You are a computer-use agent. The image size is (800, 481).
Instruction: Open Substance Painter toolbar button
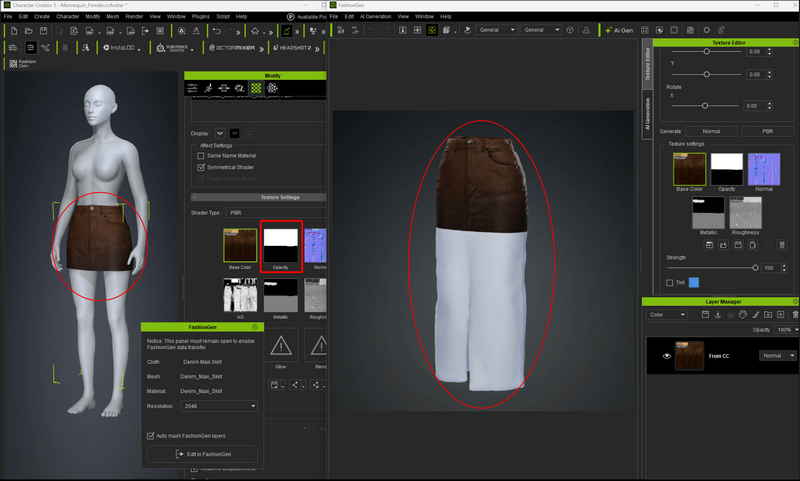click(x=174, y=48)
